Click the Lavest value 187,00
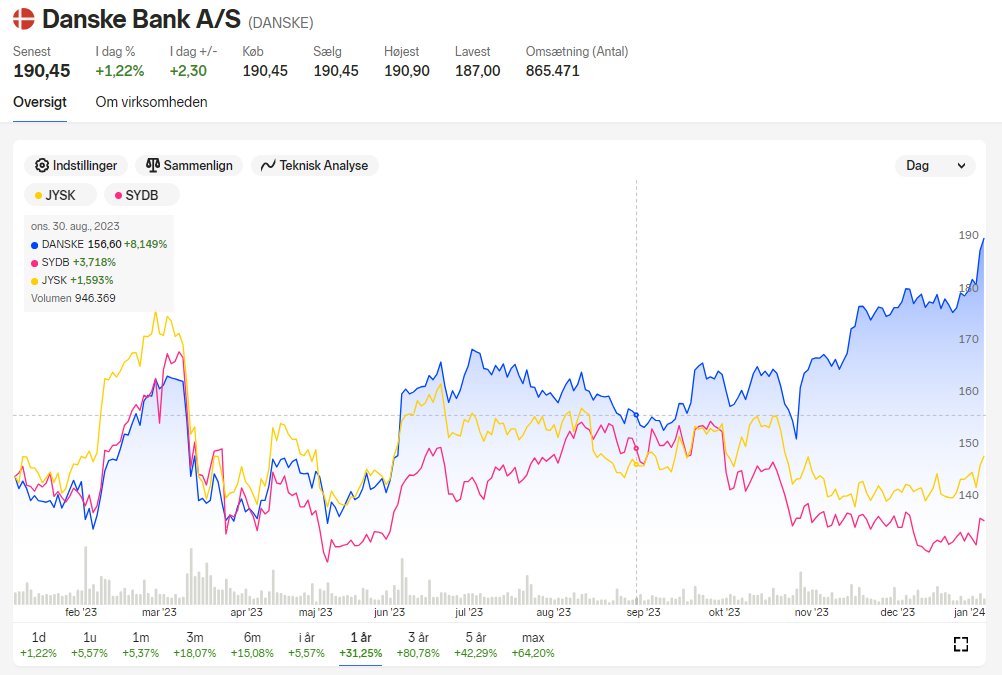 tap(477, 71)
